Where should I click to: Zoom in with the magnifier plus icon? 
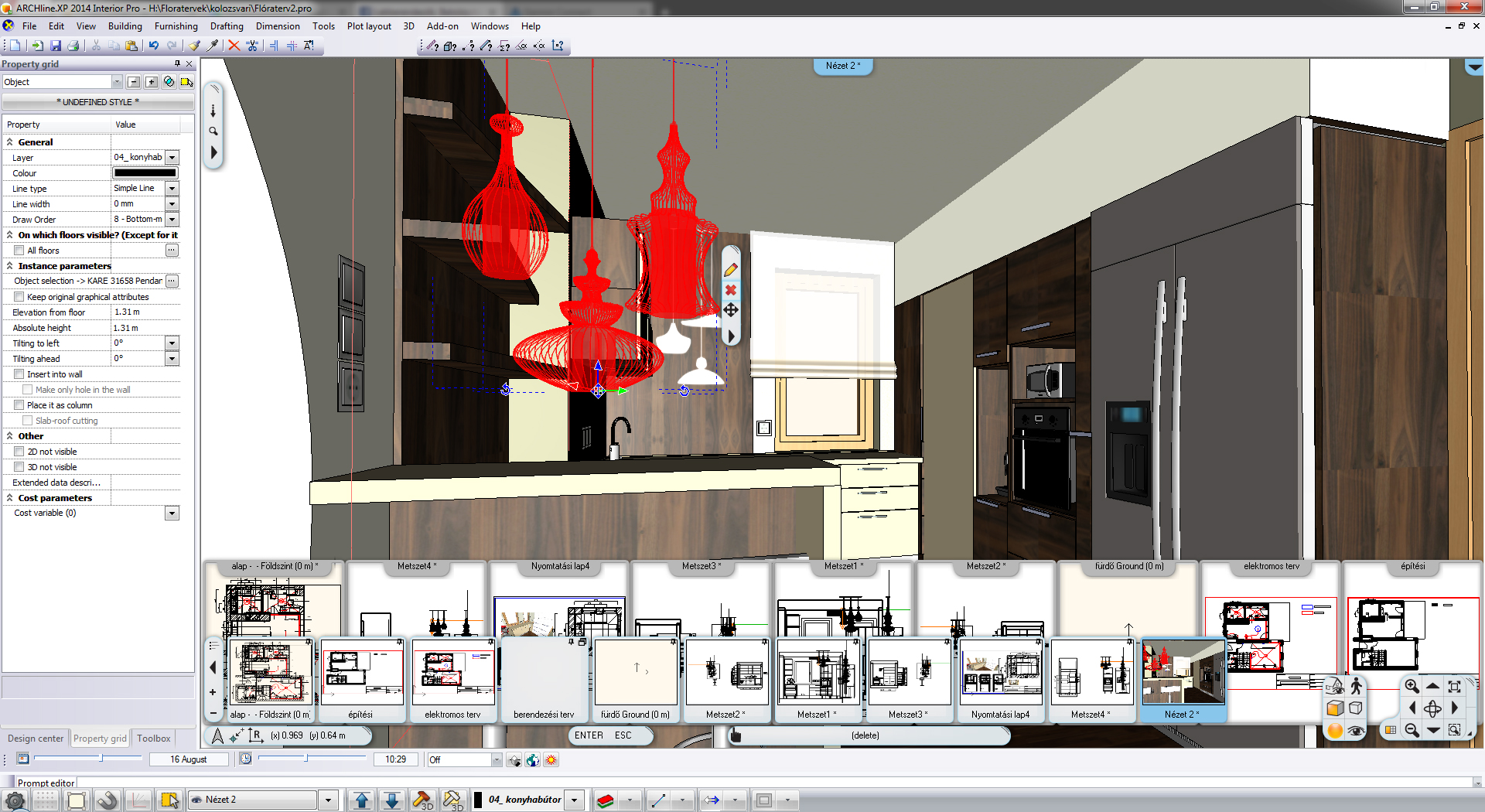click(x=1412, y=686)
